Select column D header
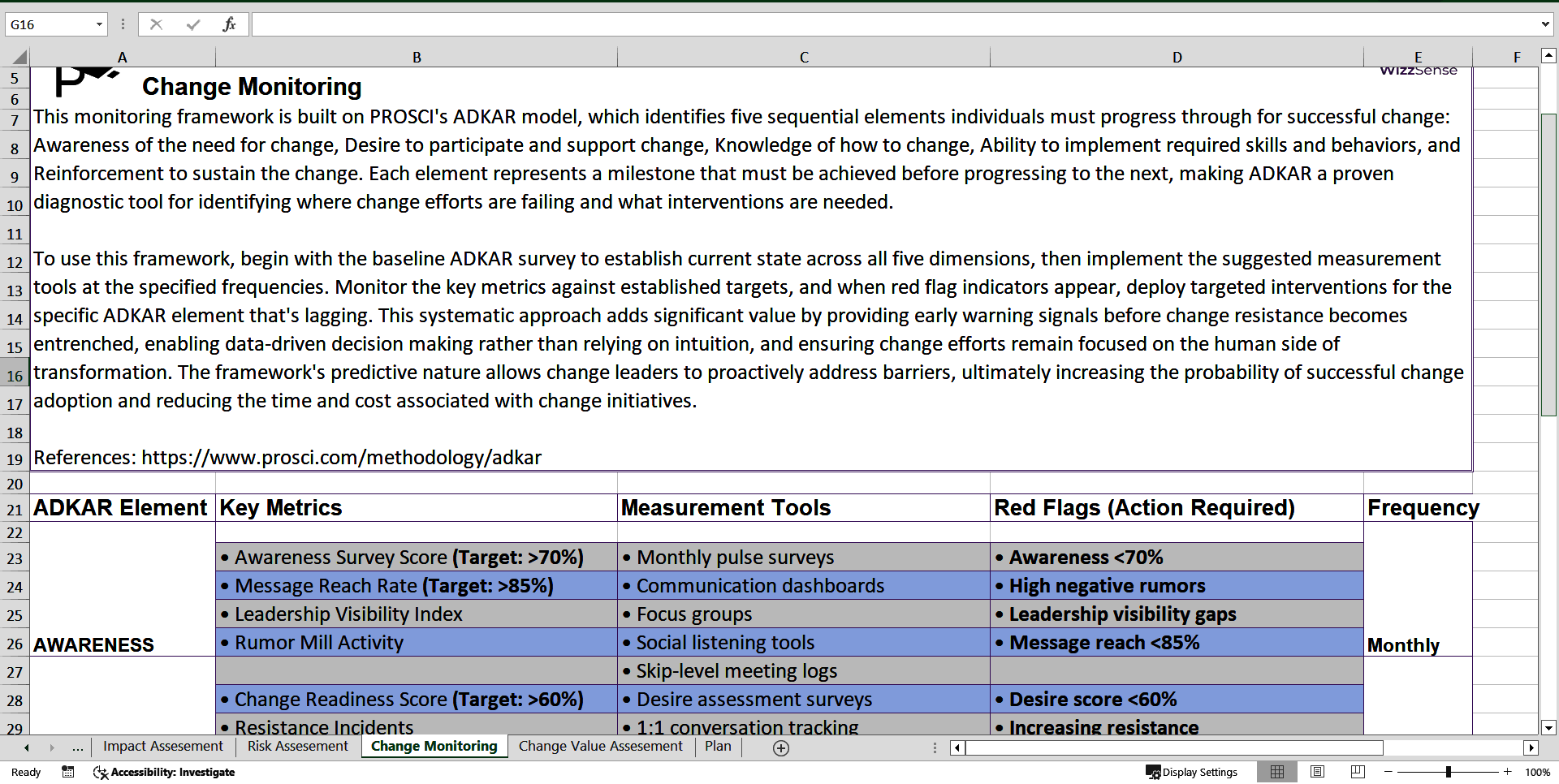Image resolution: width=1559 pixels, height=784 pixels. point(1177,57)
